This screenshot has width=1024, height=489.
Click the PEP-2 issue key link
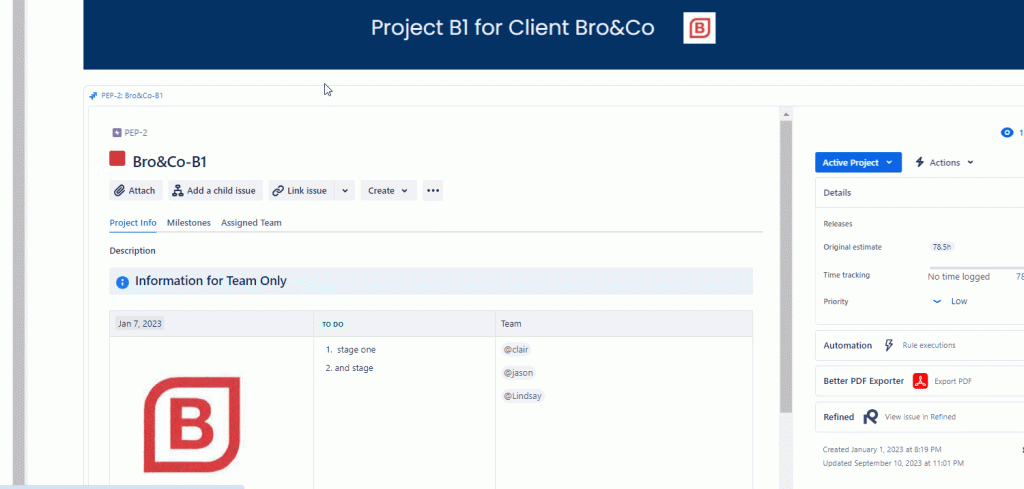point(136,133)
